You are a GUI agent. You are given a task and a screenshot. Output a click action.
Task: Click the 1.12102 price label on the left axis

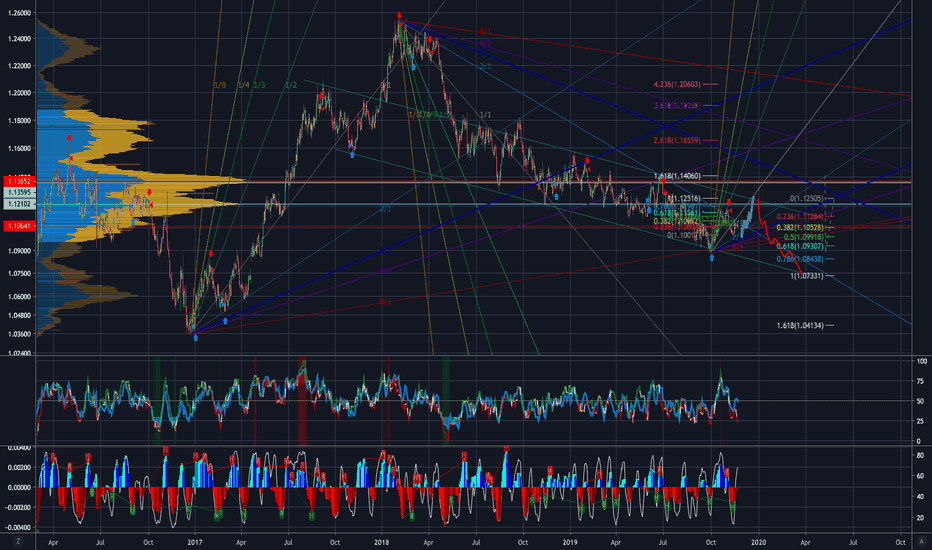point(17,203)
